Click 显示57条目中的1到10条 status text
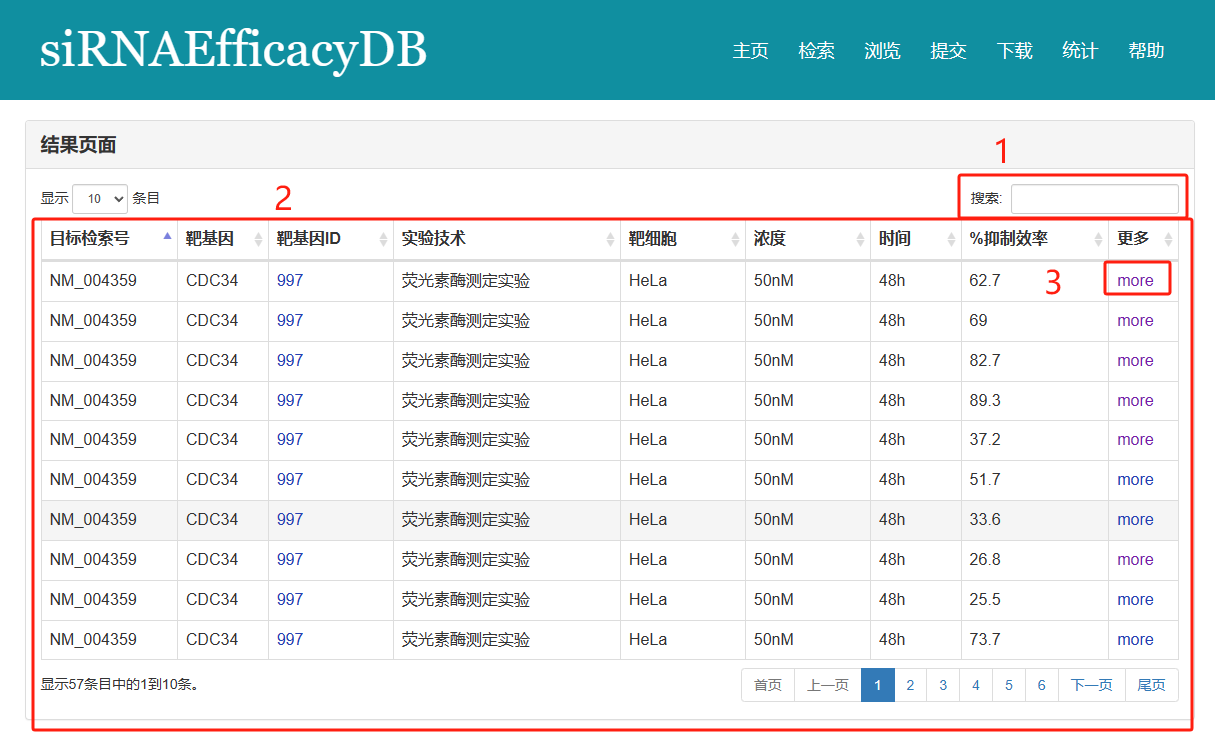Image resolution: width=1215 pixels, height=749 pixels. tap(120, 685)
